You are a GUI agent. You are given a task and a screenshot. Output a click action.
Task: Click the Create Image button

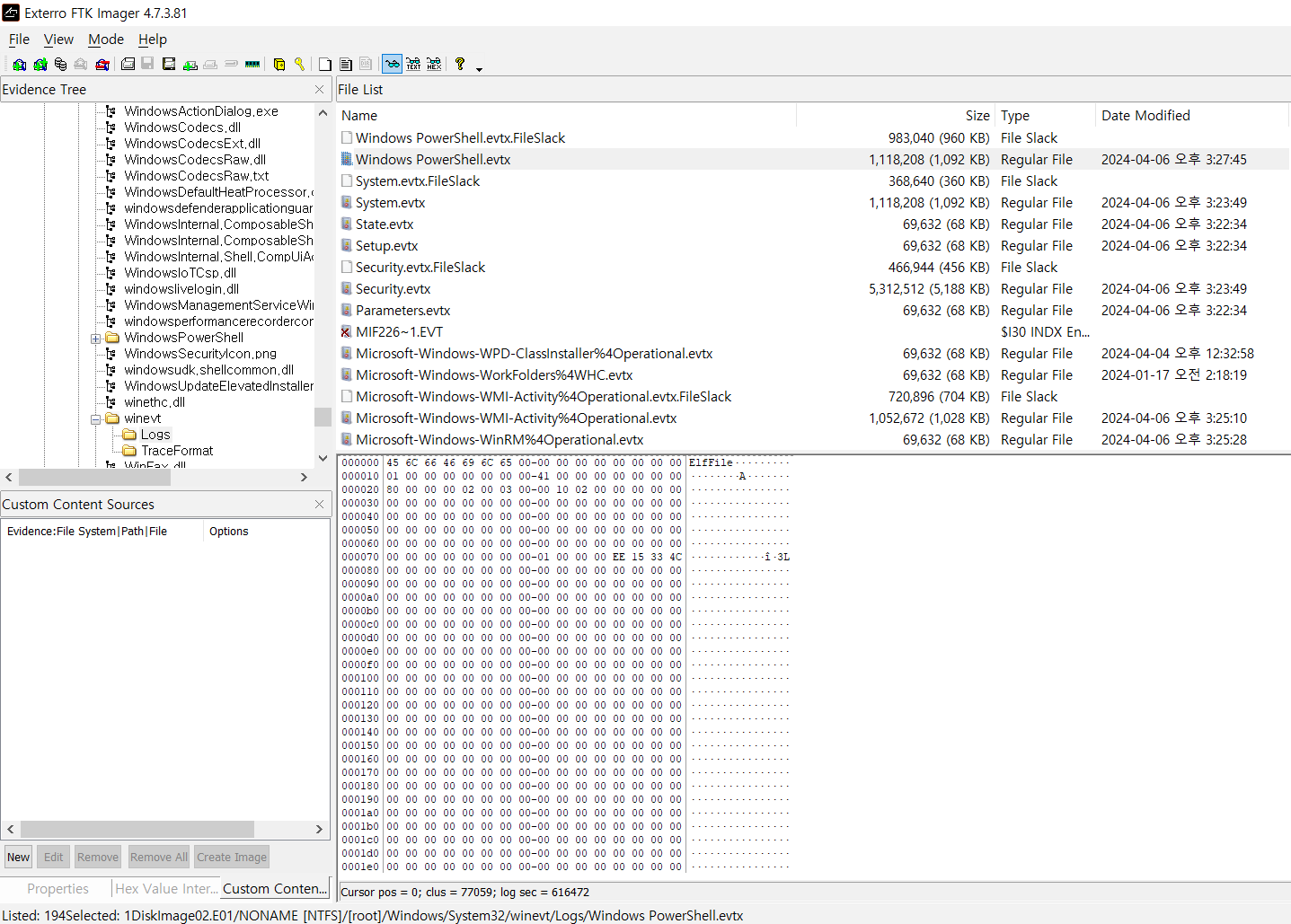pos(232,858)
